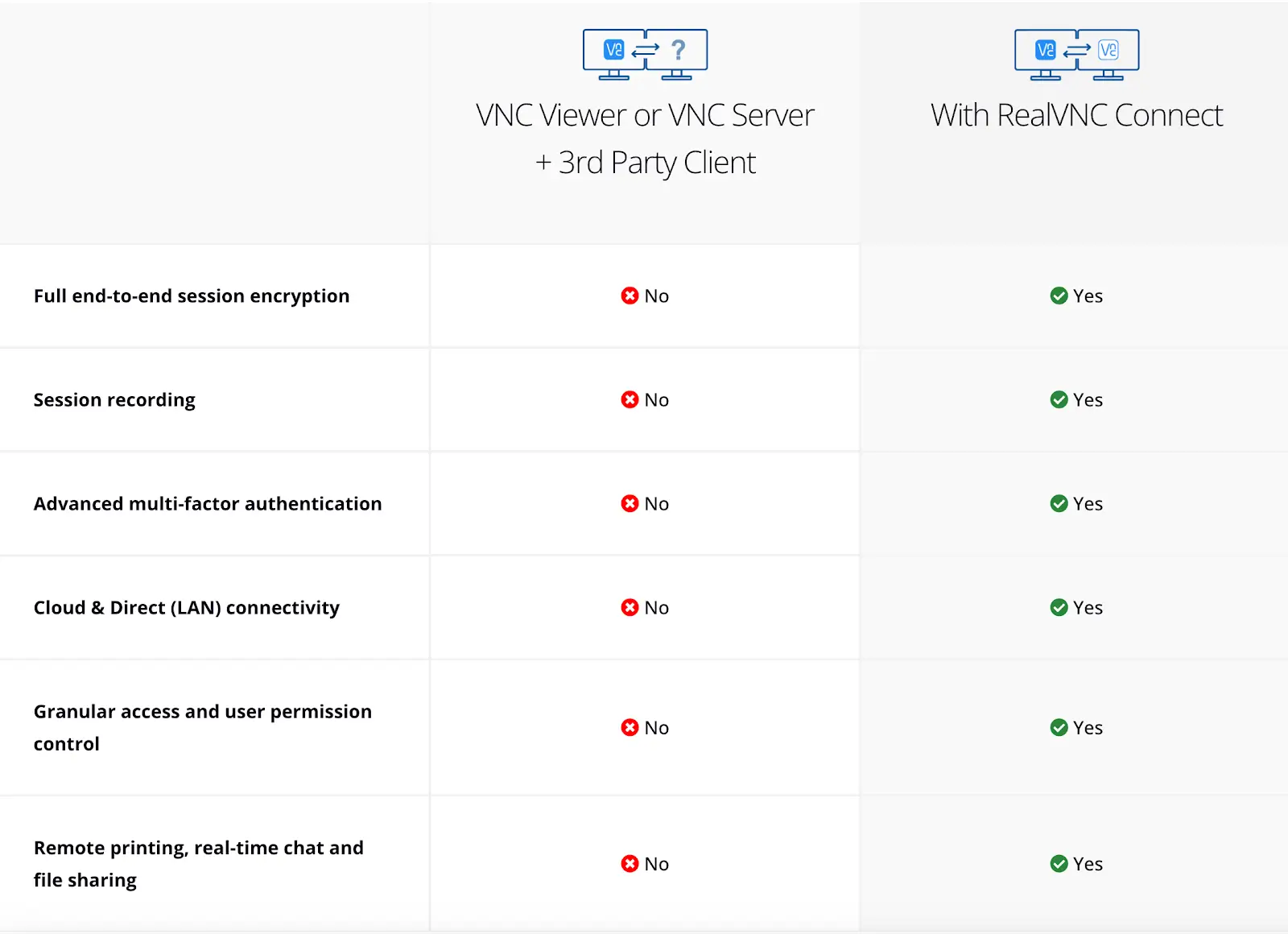Click green check for Full end-to-end encryption
The height and width of the screenshot is (934, 1288).
pyautogui.click(x=1059, y=296)
